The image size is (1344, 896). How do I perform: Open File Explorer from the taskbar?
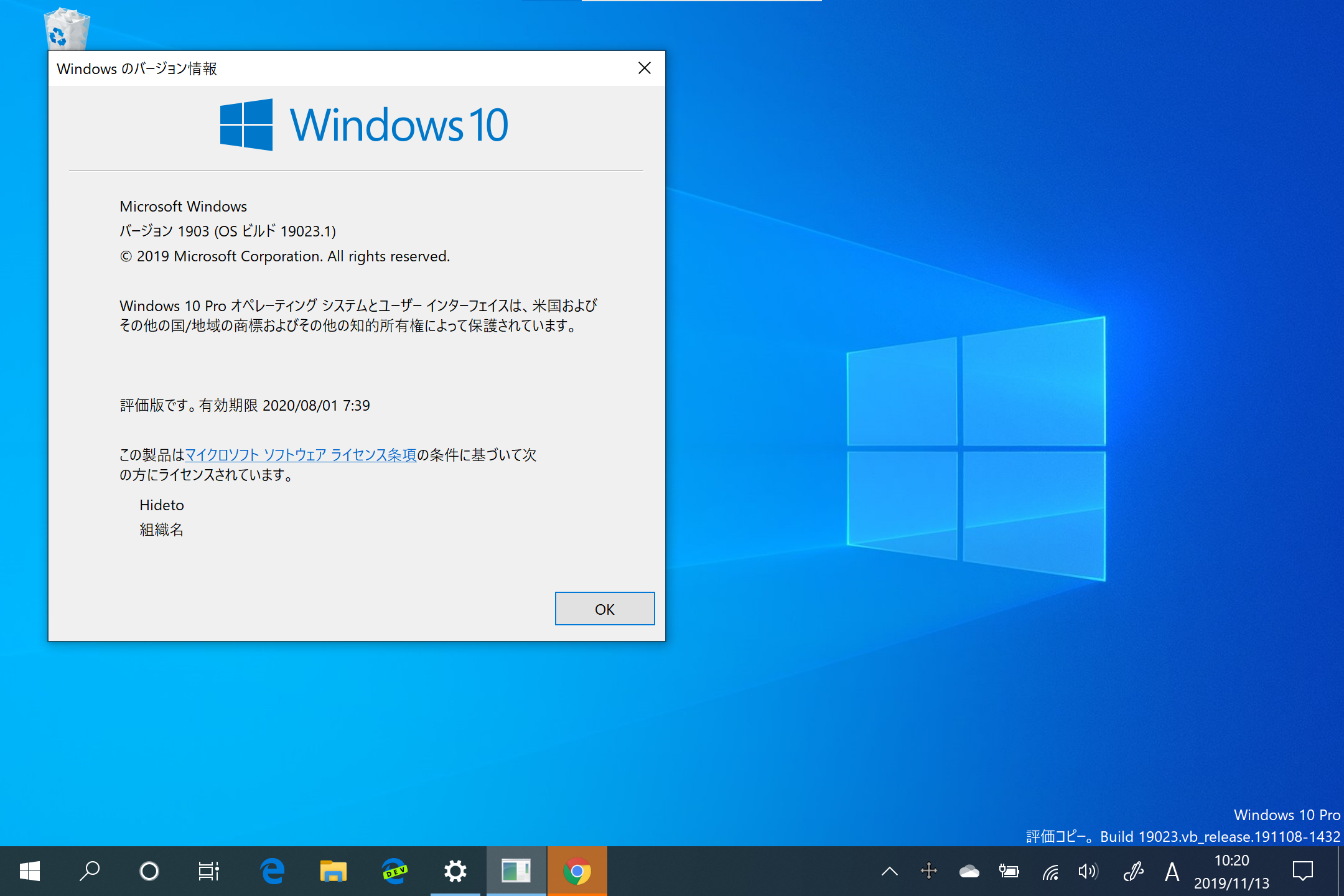tap(332, 871)
